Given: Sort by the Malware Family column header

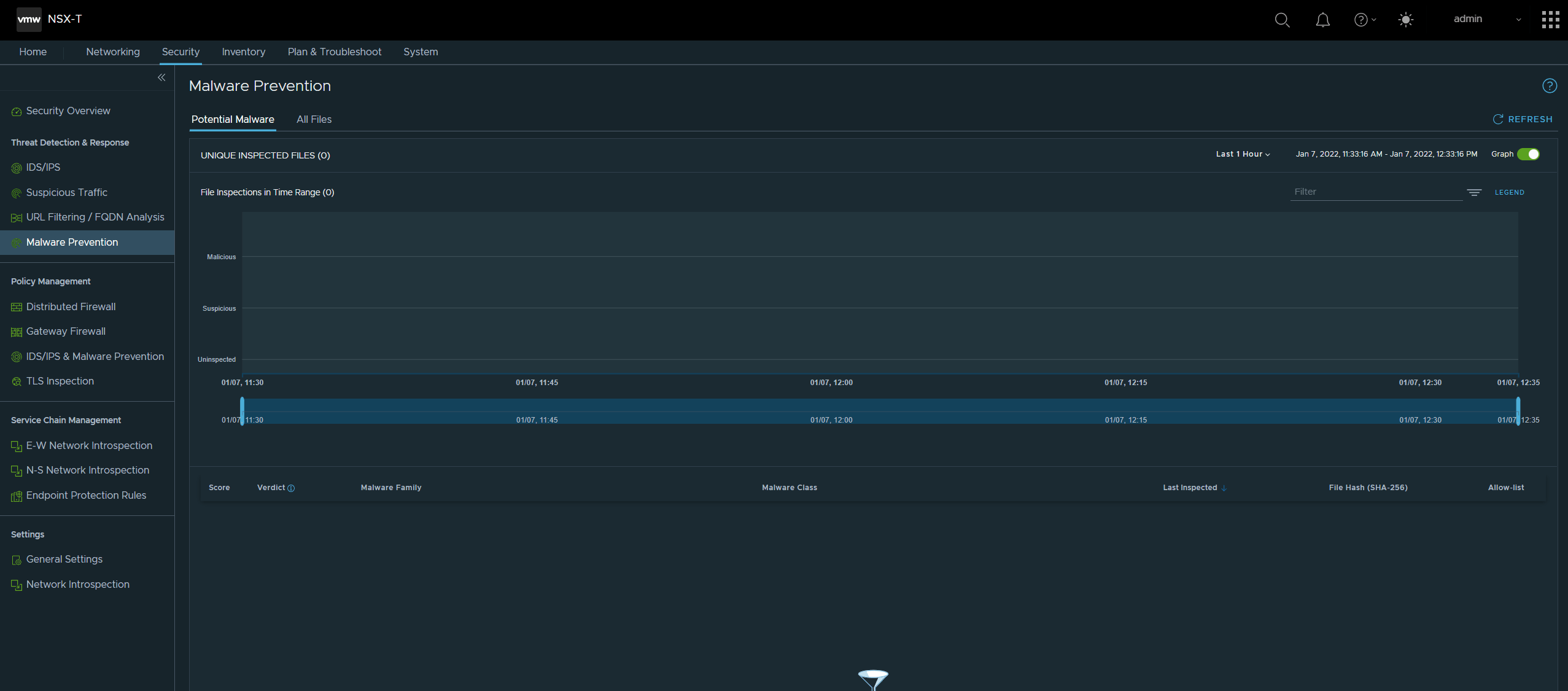Looking at the screenshot, I should click(x=391, y=488).
